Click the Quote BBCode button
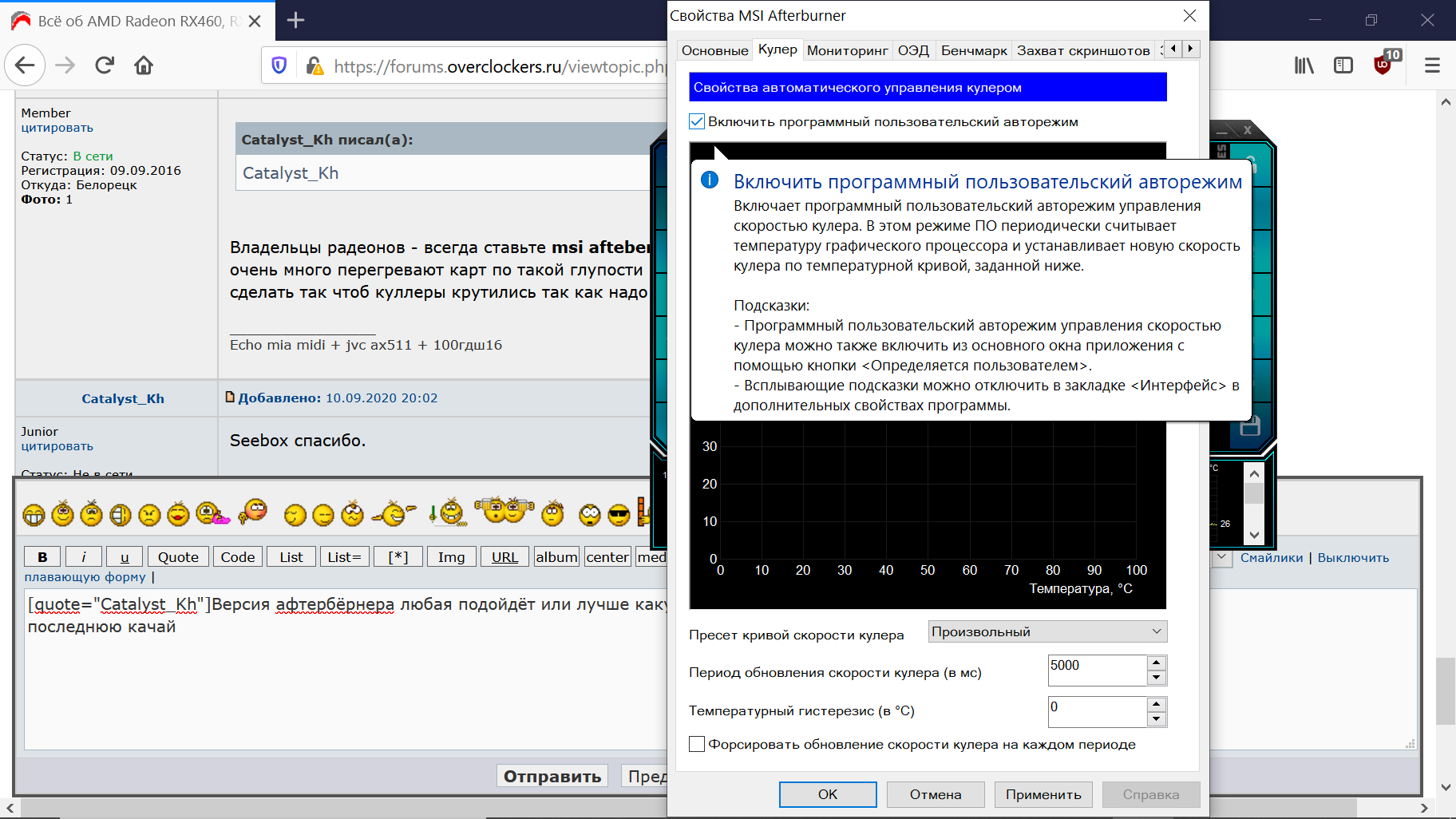Viewport: 1456px width, 819px height. tap(178, 557)
